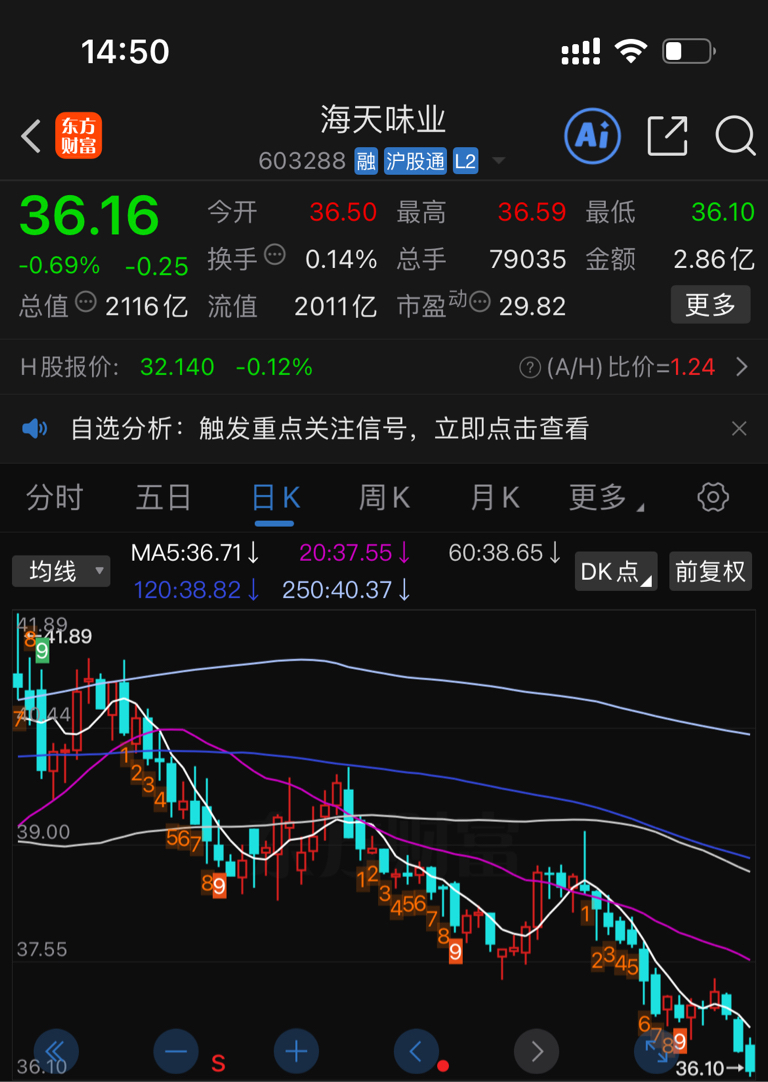Image resolution: width=768 pixels, height=1082 pixels.
Task: Tap the green 9 signal marker
Action: [x=42, y=651]
